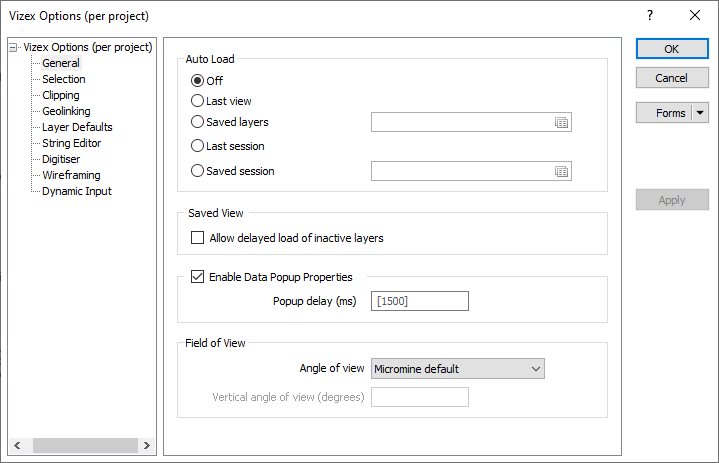719x463 pixels.
Task: Confirm settings with the OK button
Action: tap(672, 49)
